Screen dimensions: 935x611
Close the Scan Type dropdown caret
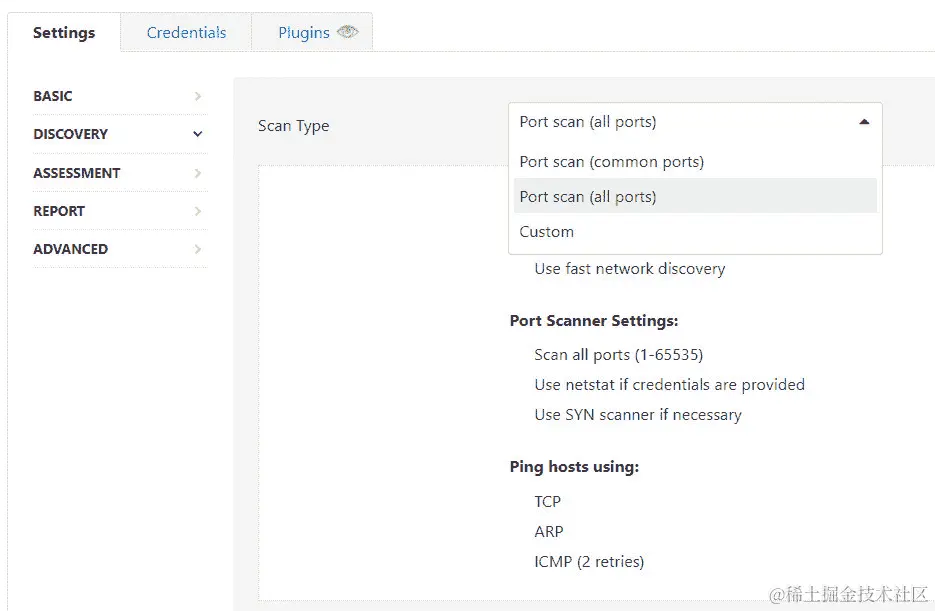point(864,122)
